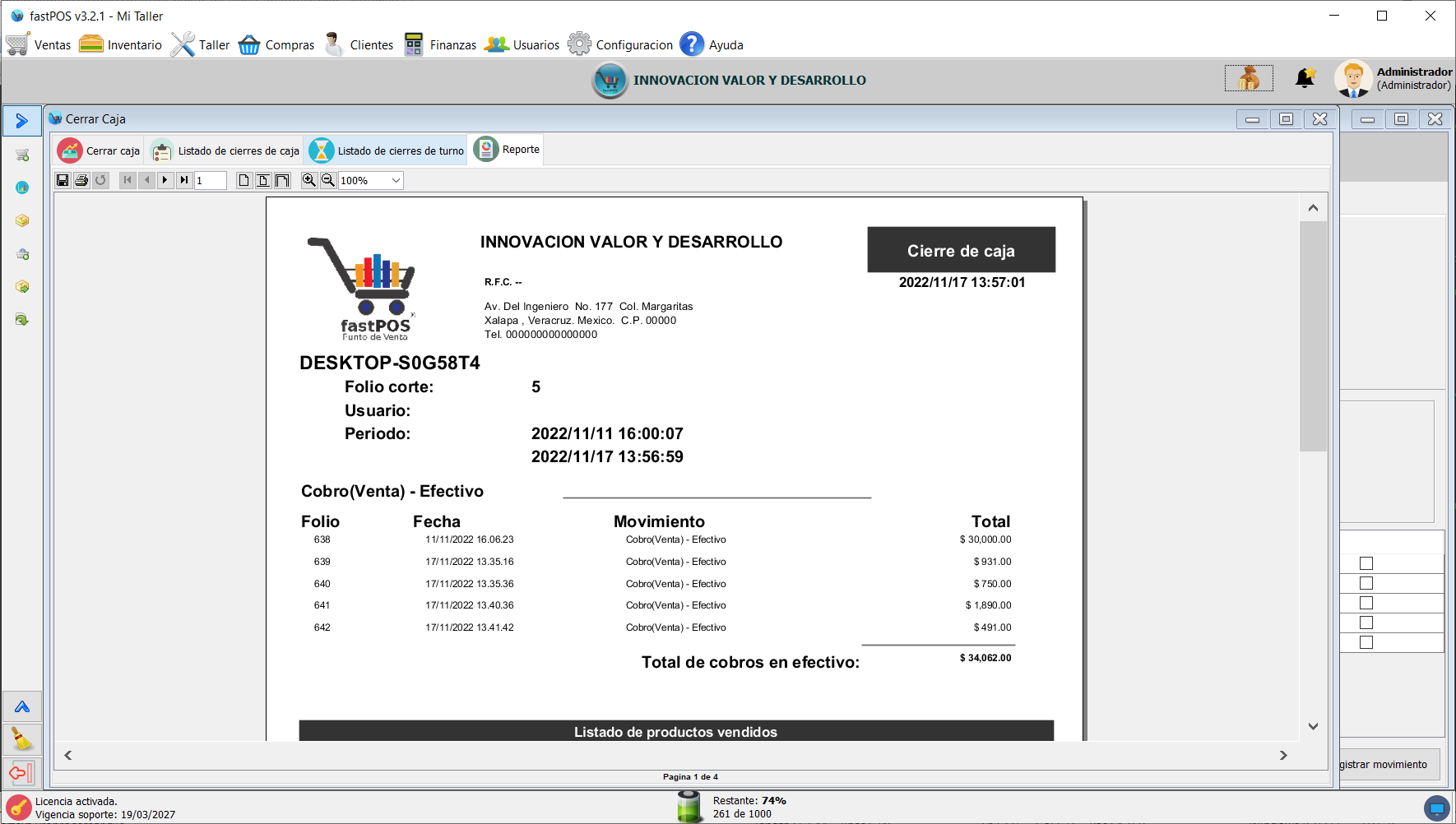This screenshot has width=1456, height=824.
Task: Click the zoom in magnifier icon
Action: (308, 180)
